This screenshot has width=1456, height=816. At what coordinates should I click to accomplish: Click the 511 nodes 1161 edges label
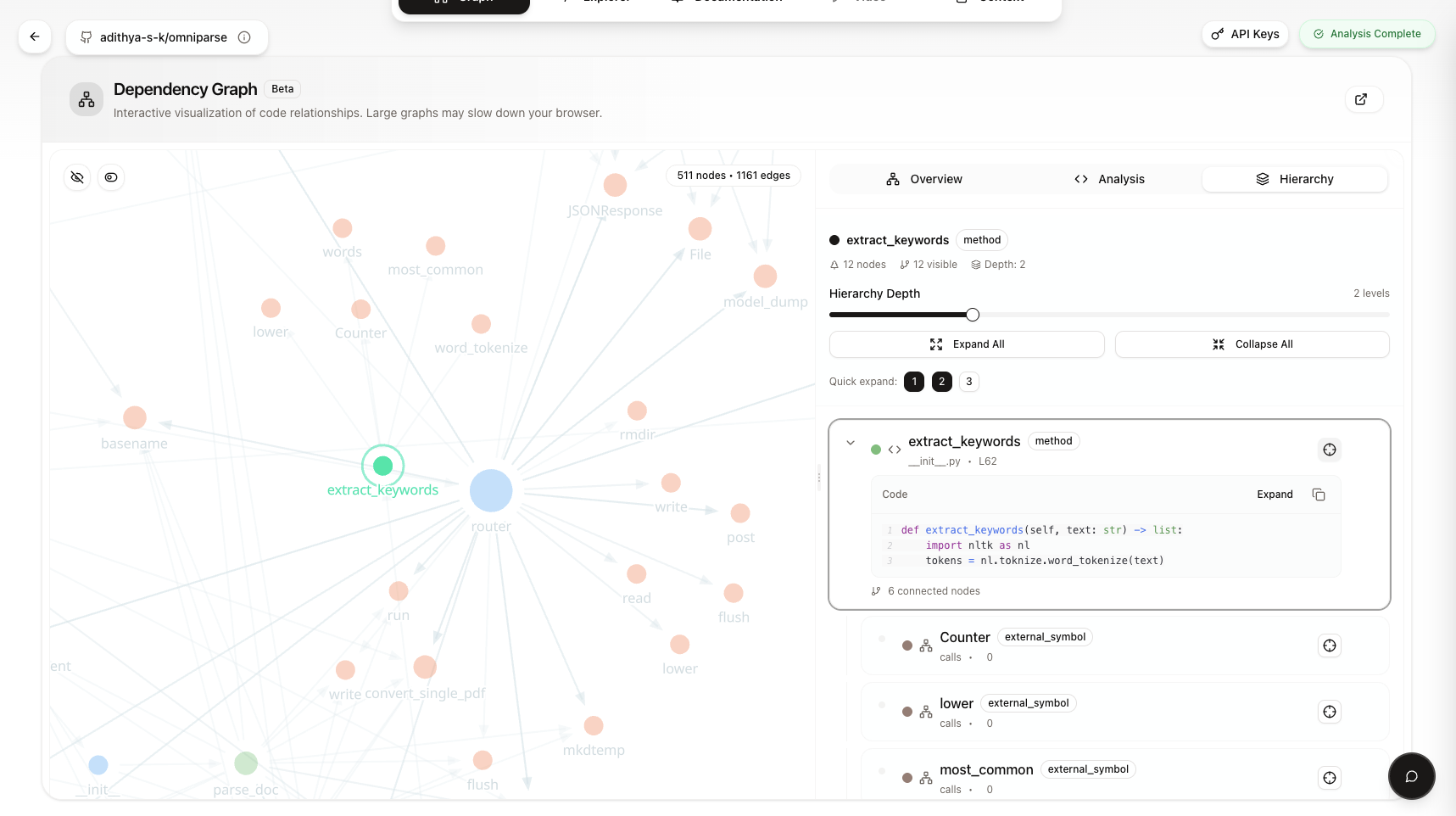click(x=734, y=176)
